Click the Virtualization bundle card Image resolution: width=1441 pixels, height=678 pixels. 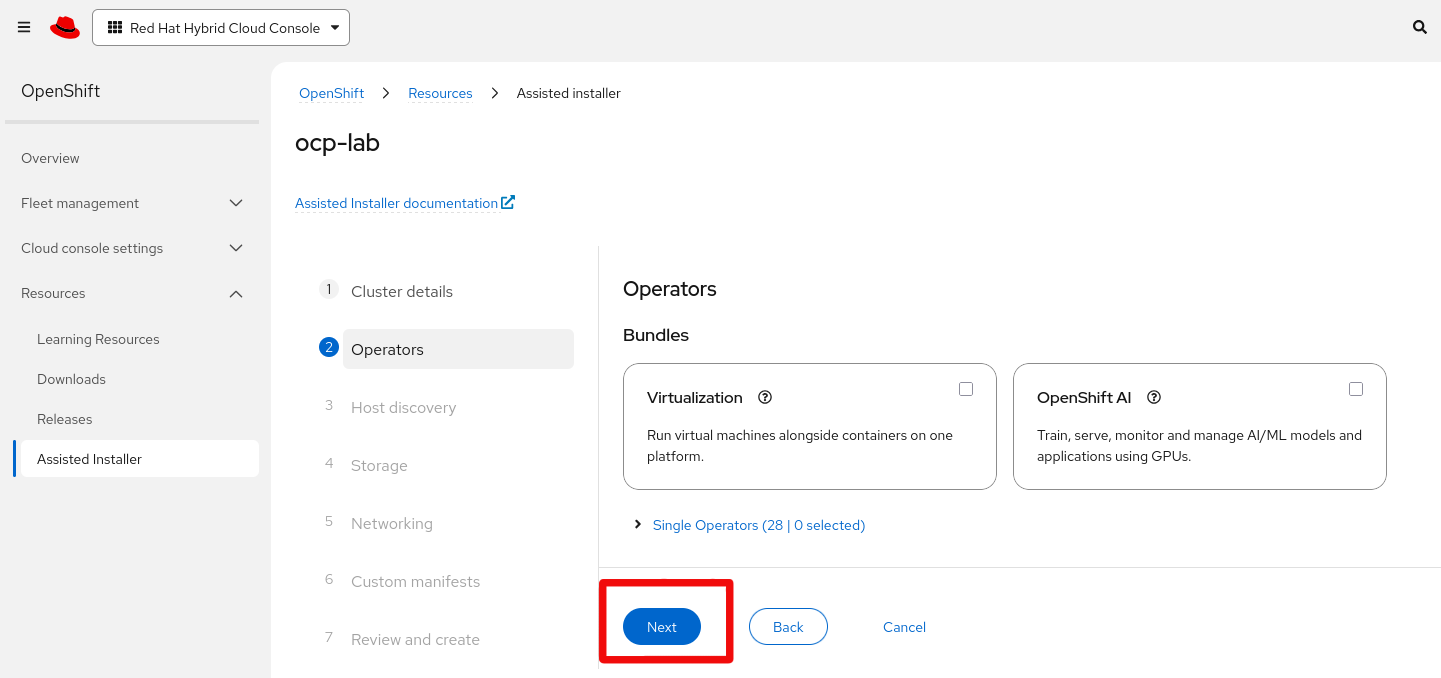(x=810, y=426)
